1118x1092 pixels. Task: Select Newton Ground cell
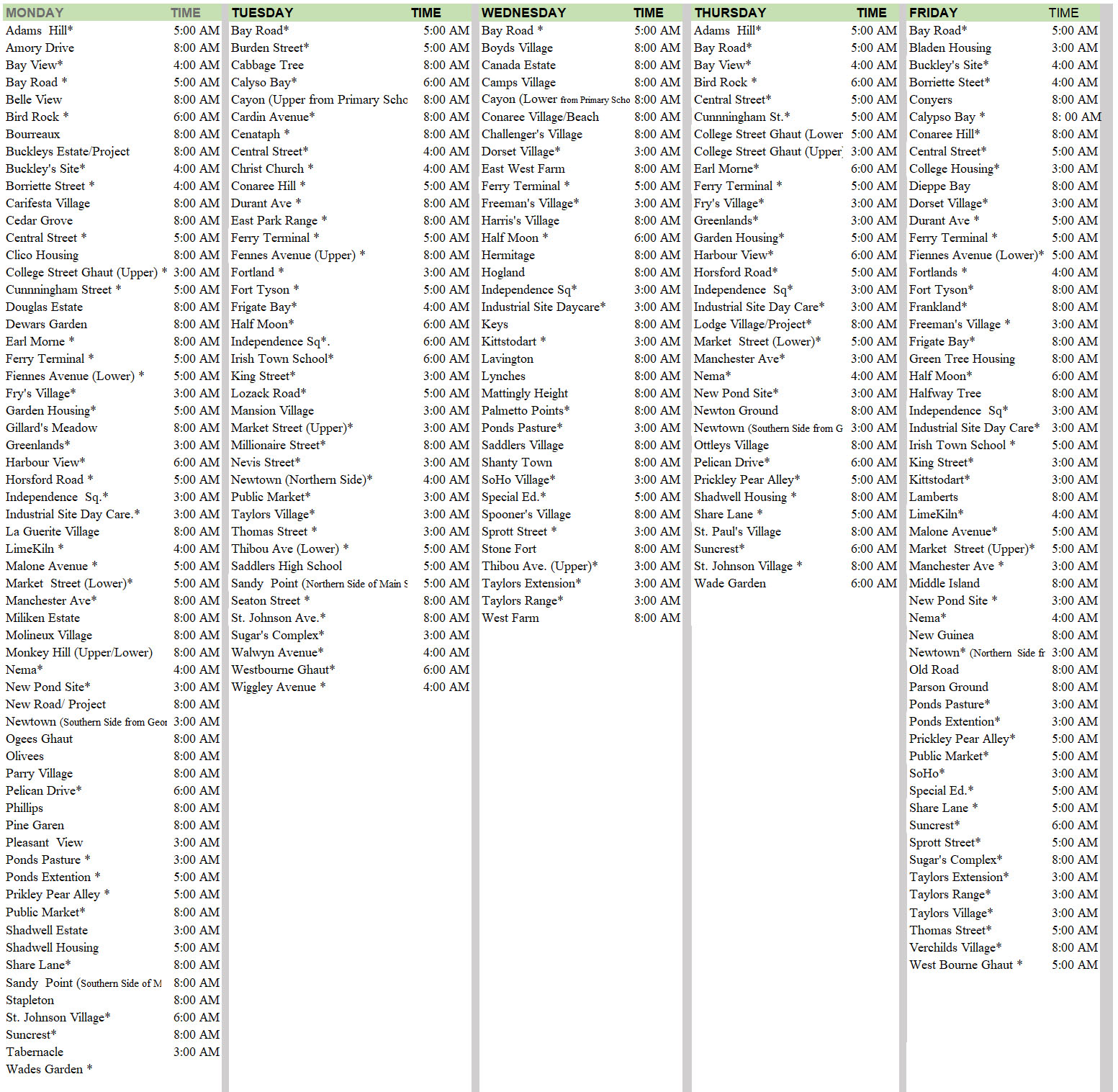pyautogui.click(x=736, y=410)
